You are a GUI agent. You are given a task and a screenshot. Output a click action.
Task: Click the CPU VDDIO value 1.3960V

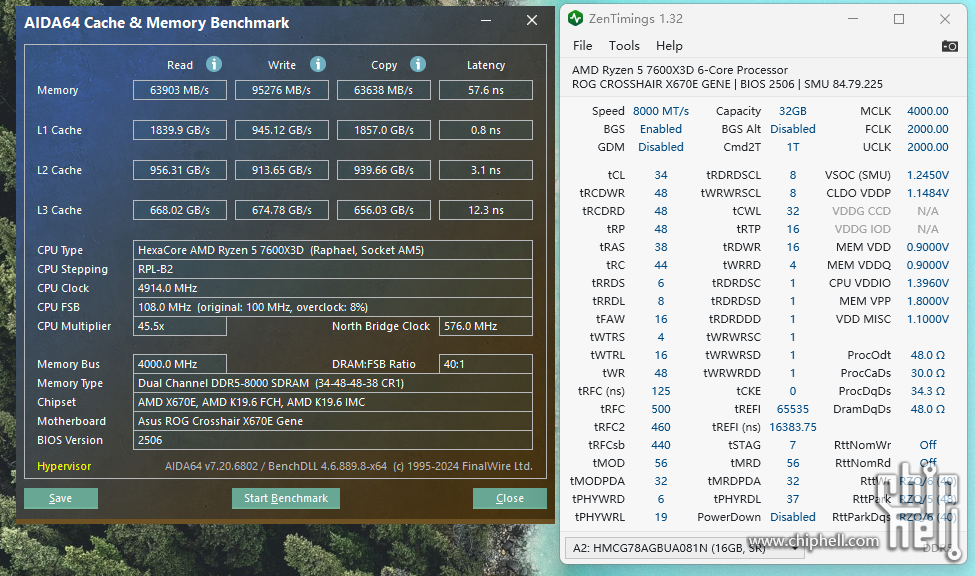coord(928,283)
